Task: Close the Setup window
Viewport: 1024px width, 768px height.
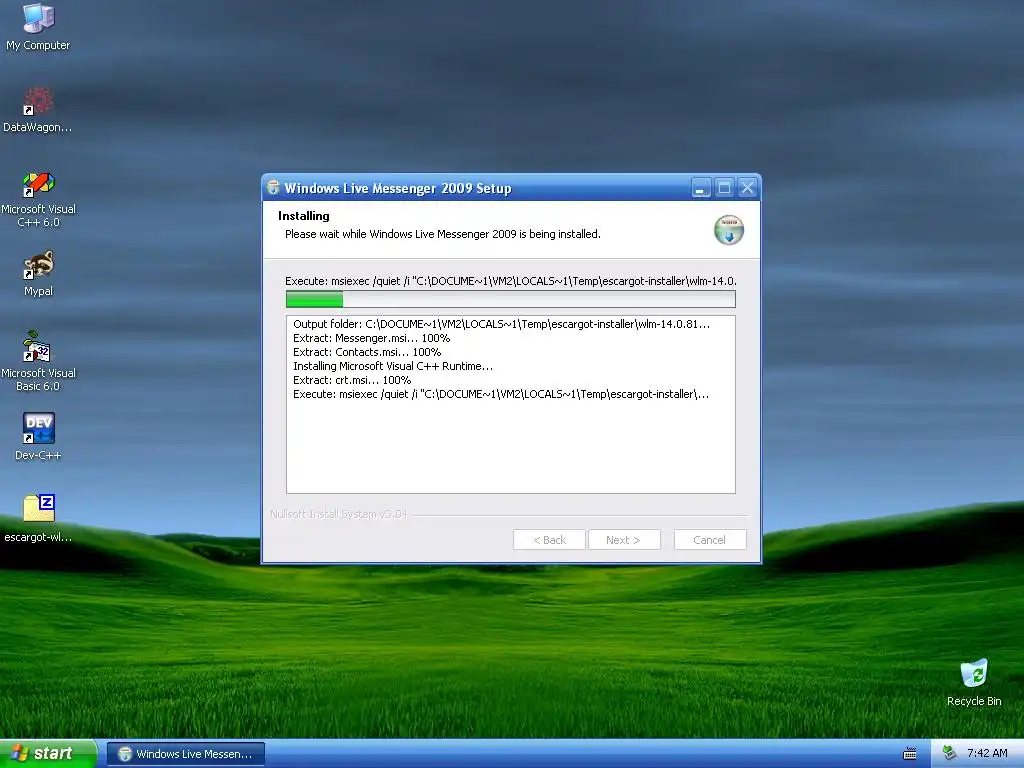Action: pos(747,189)
